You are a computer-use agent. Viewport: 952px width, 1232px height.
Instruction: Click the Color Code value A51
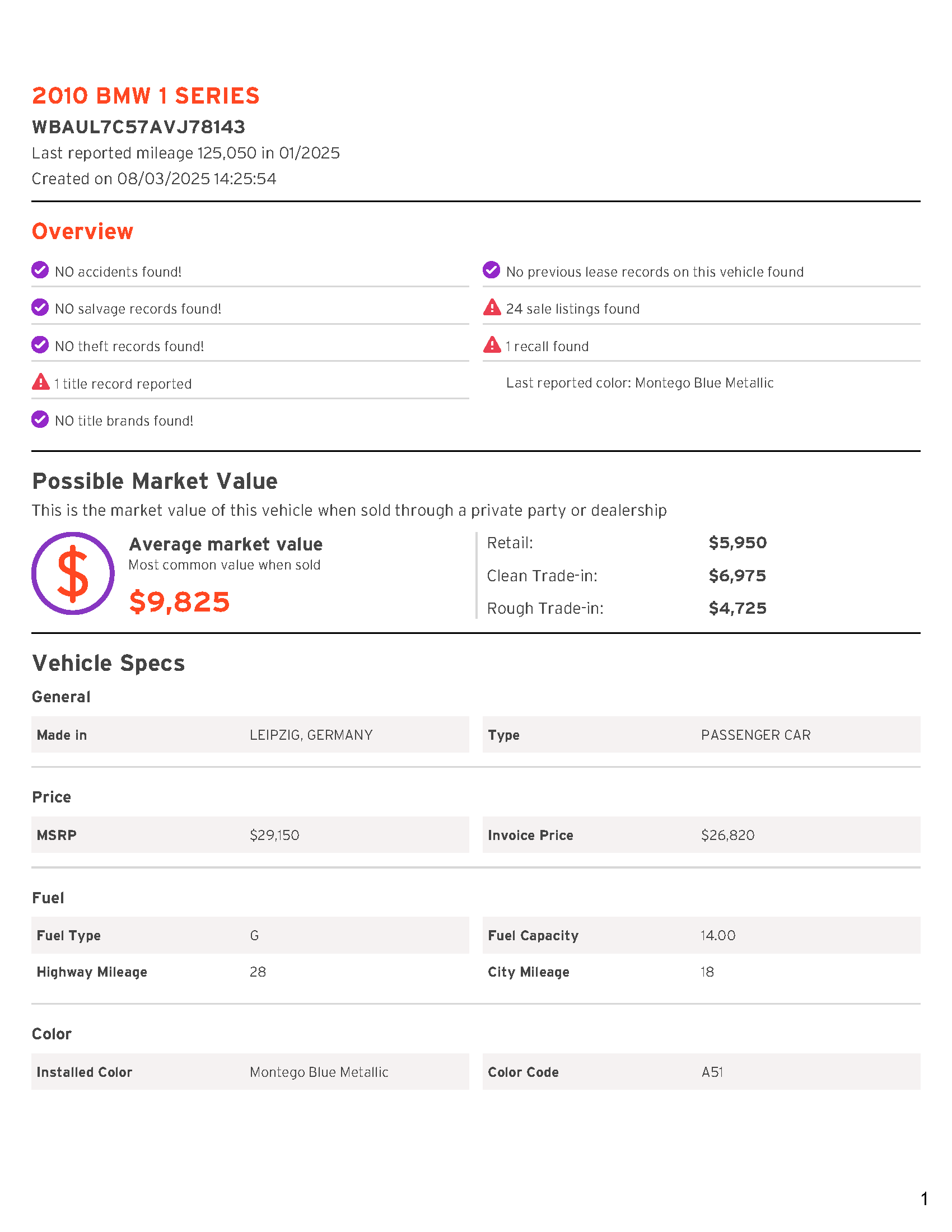click(712, 1072)
